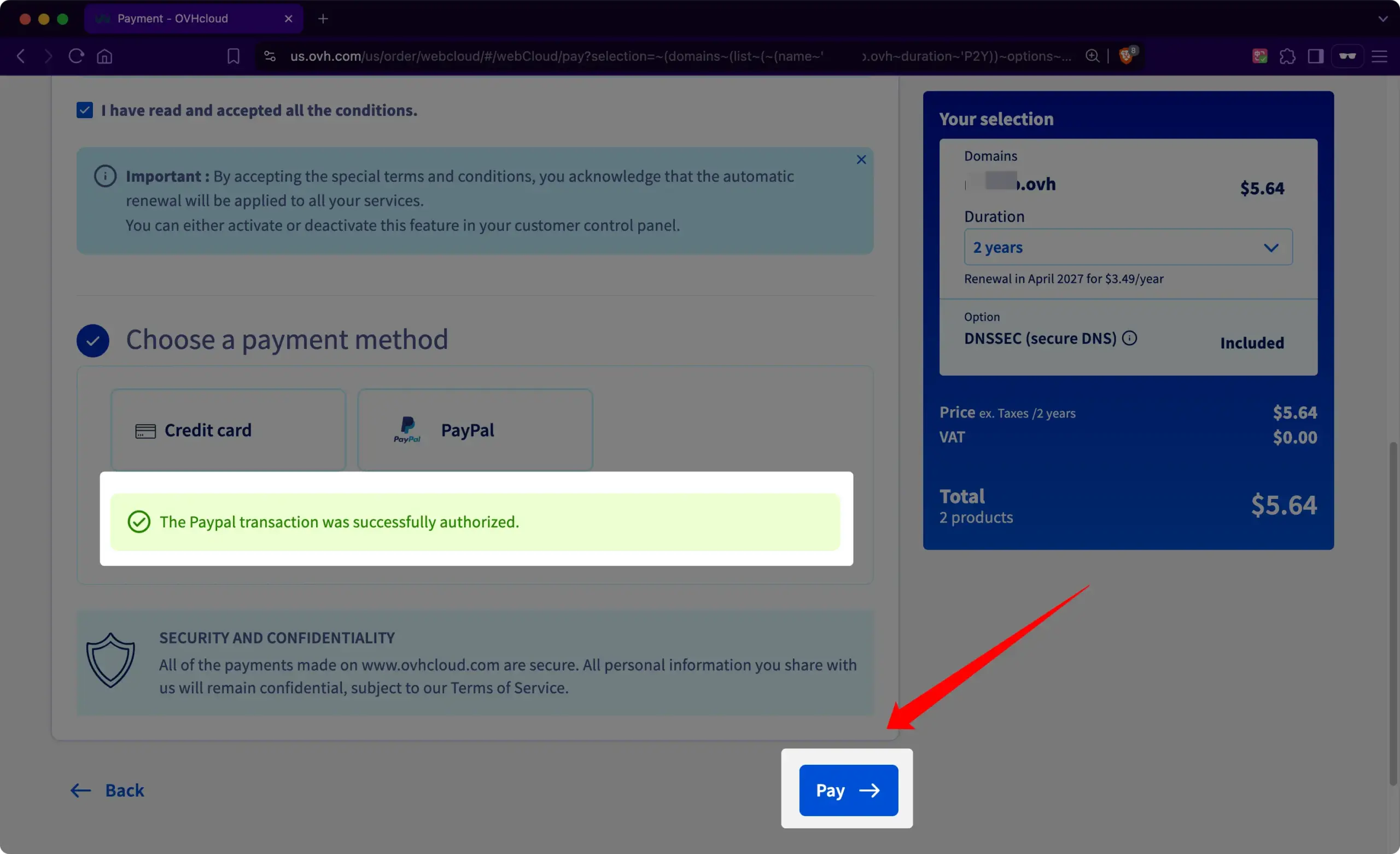
Task: Click the Paypal transaction authorized message
Action: [339, 521]
